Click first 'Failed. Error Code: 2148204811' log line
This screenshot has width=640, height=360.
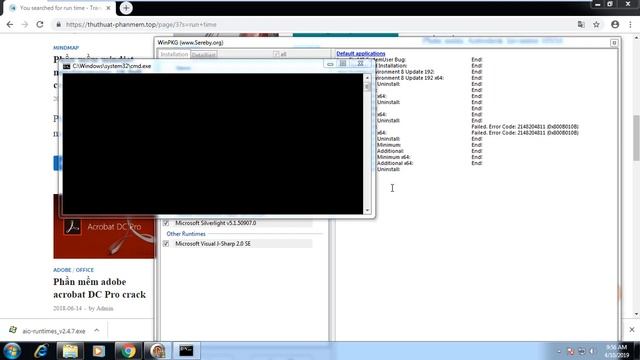point(524,127)
